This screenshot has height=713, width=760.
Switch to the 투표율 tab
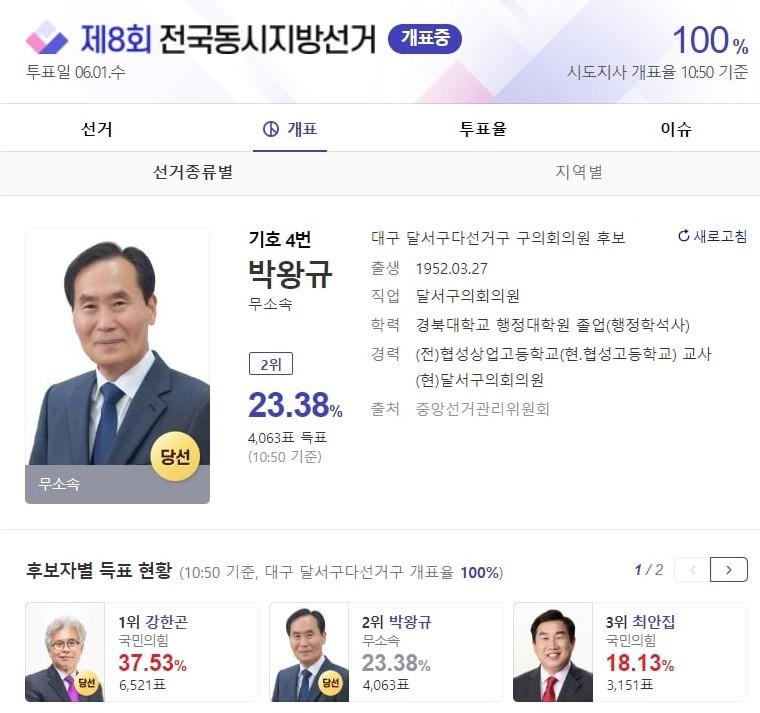click(483, 129)
